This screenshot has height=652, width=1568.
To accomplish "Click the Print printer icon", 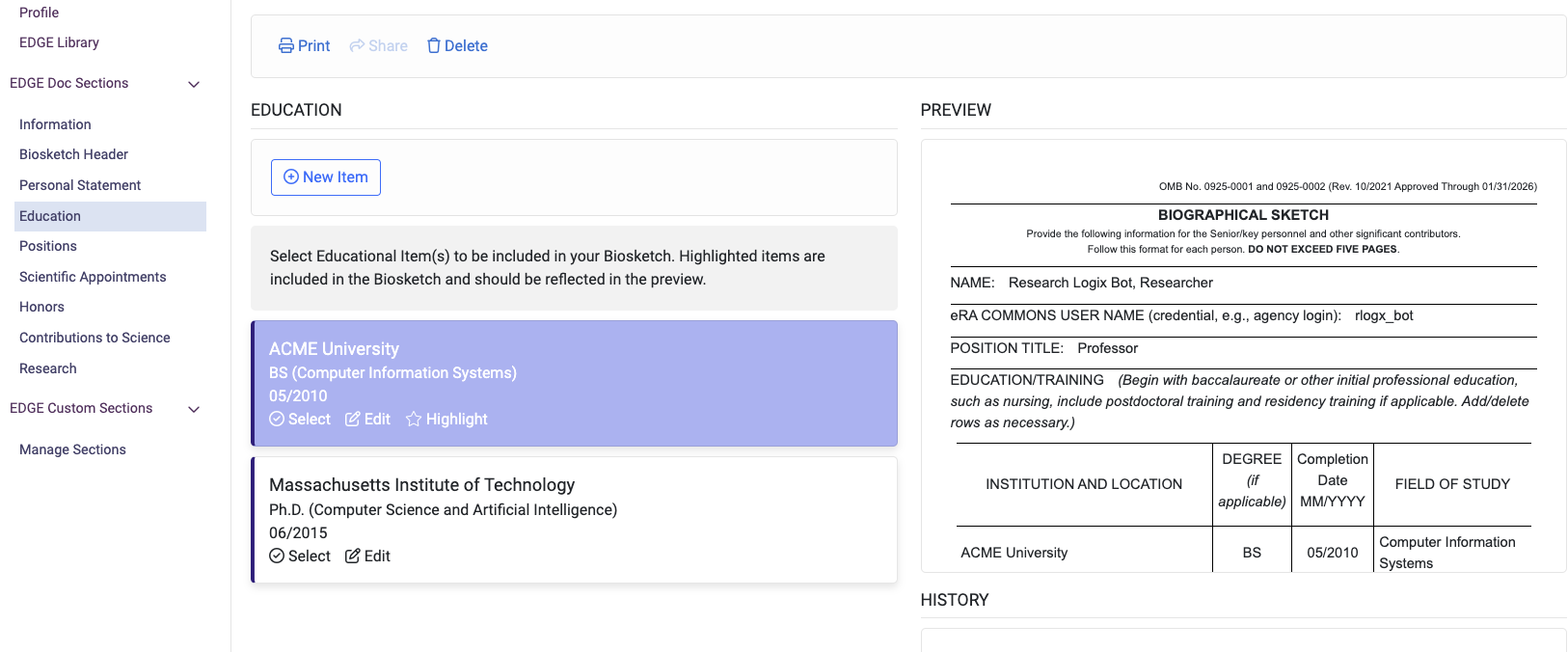I will [286, 46].
